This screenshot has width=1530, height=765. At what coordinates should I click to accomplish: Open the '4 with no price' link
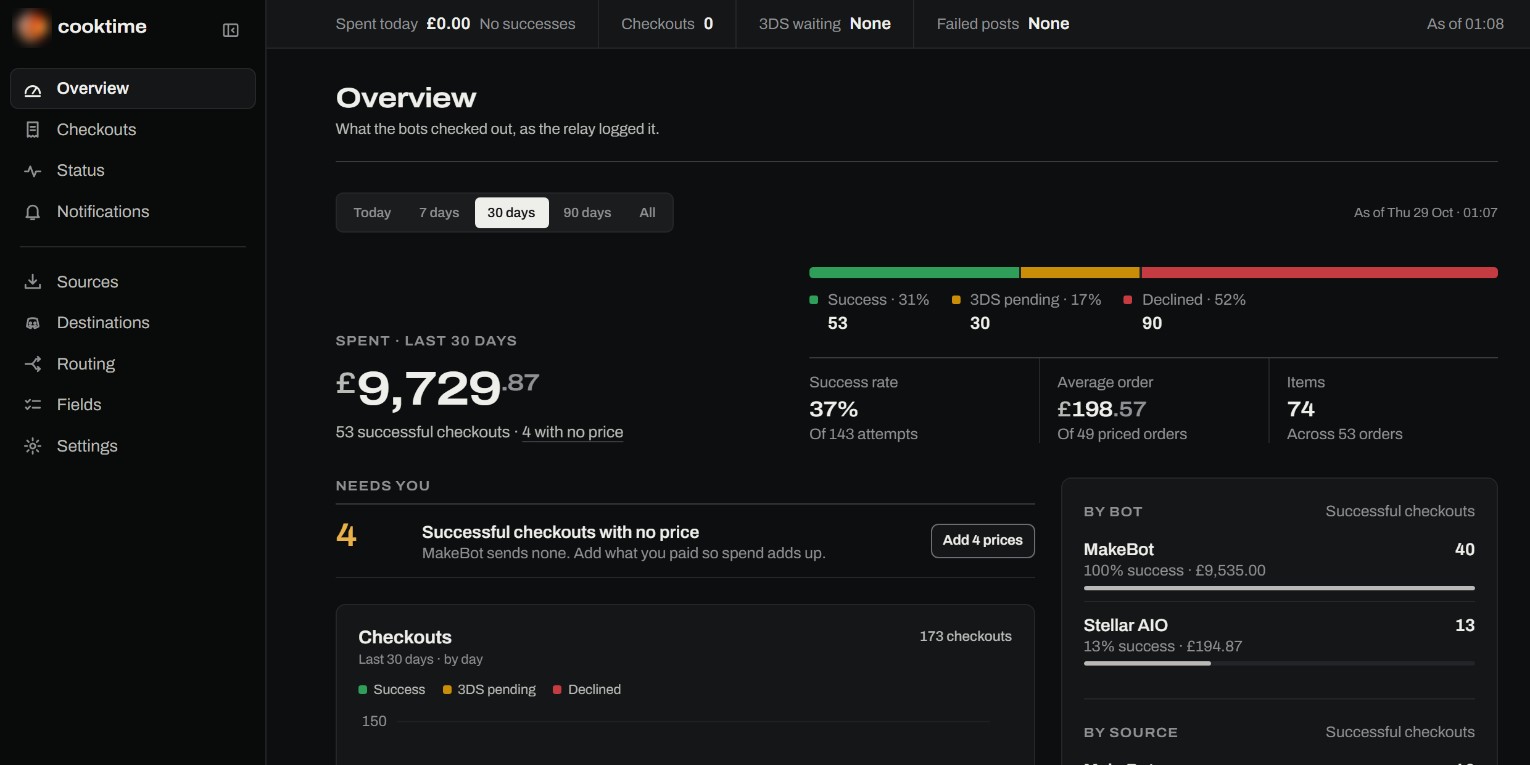[572, 432]
